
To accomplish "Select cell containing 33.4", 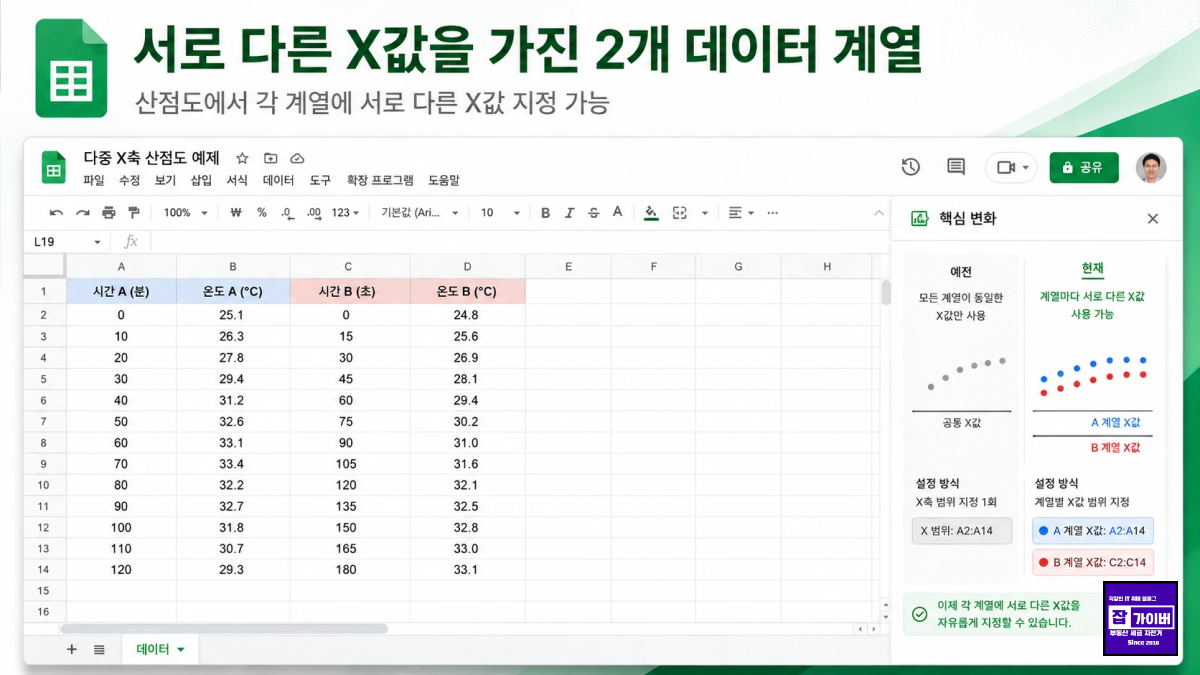I will tap(233, 463).
